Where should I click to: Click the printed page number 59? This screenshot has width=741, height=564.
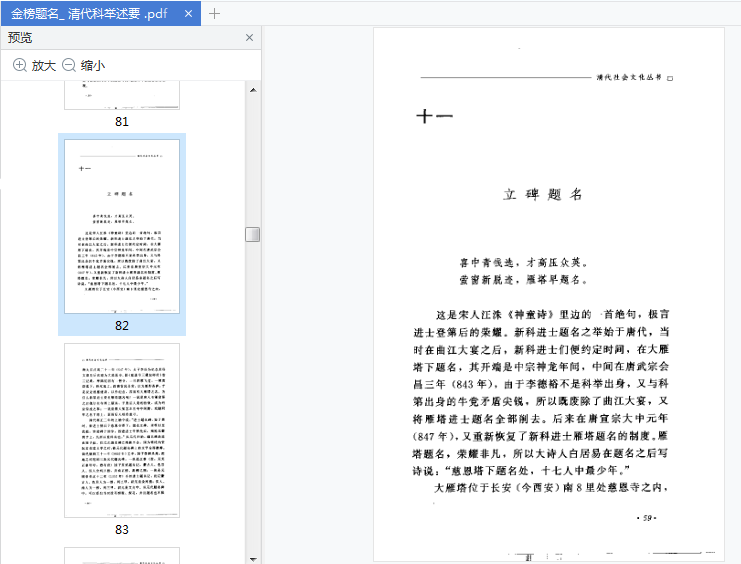(x=647, y=518)
